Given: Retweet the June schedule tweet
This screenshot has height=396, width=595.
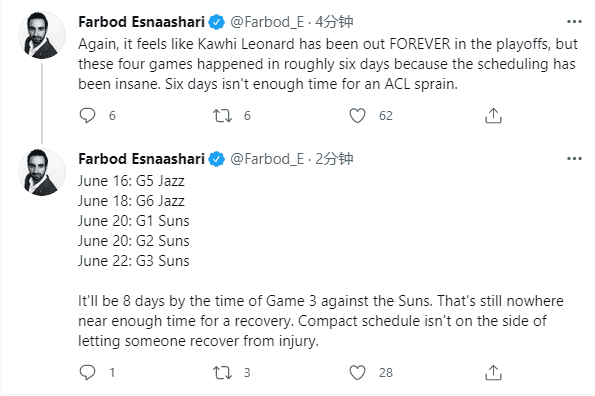Looking at the screenshot, I should click(222, 372).
